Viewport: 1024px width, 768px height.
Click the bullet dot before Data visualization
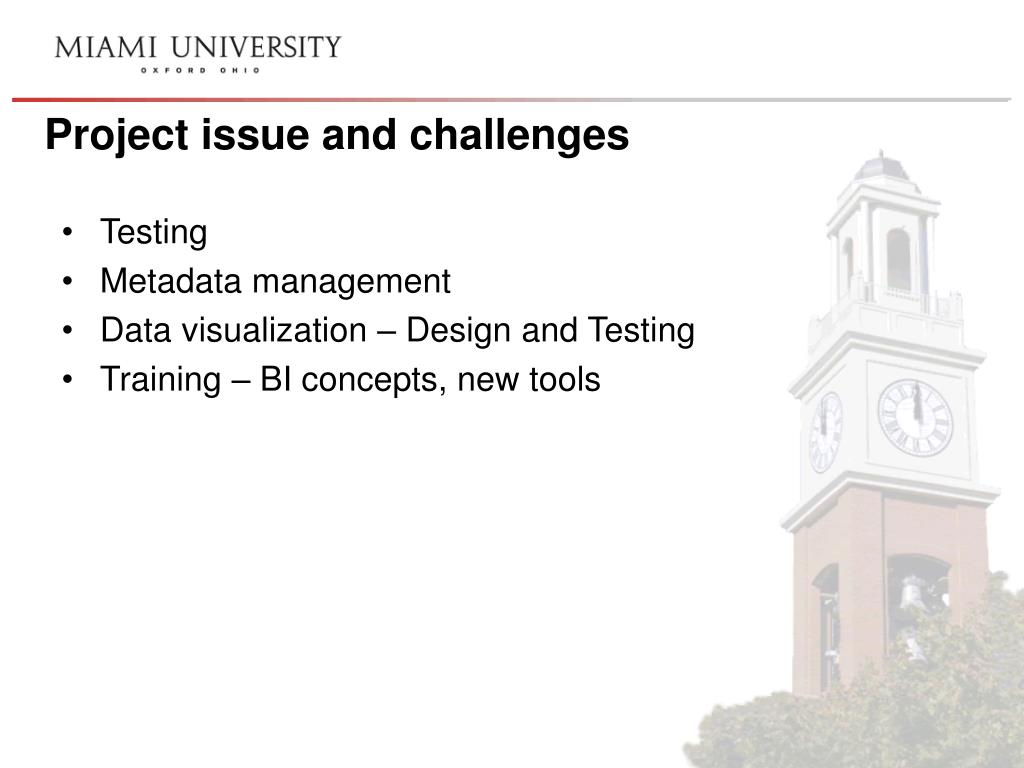(67, 330)
